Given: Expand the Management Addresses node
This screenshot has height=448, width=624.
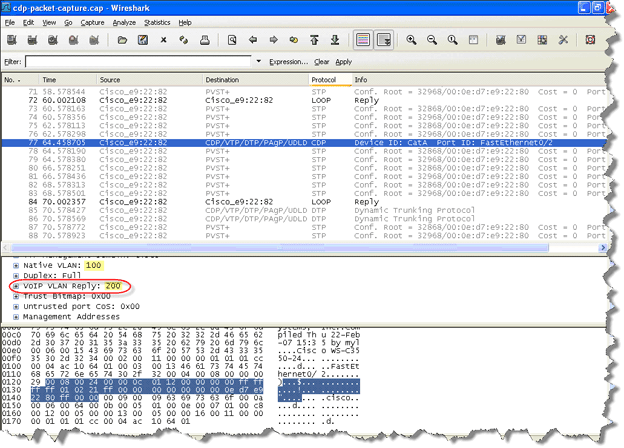Looking at the screenshot, I should point(16,317).
